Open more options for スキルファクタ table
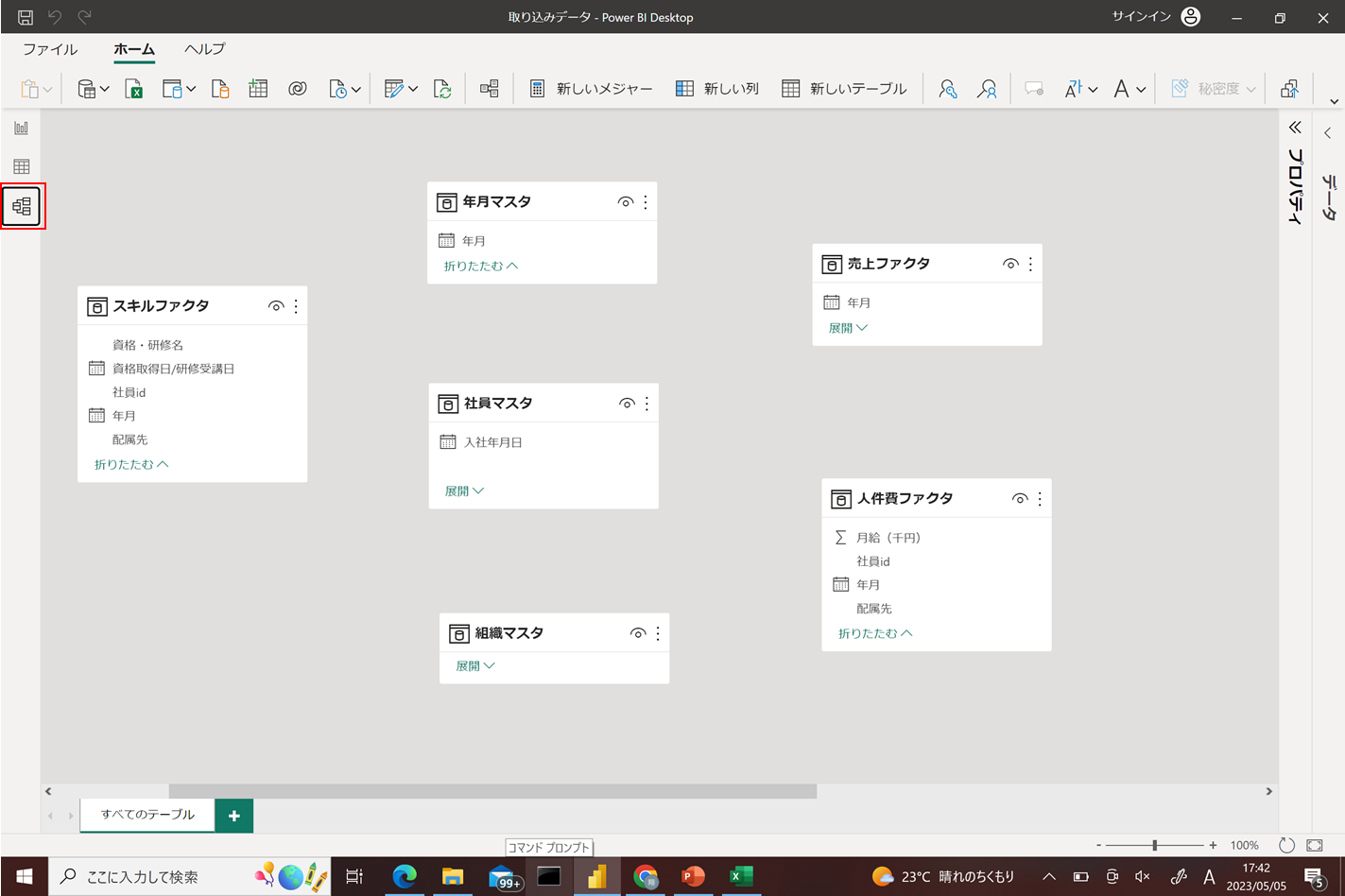The height and width of the screenshot is (896, 1345). point(296,306)
